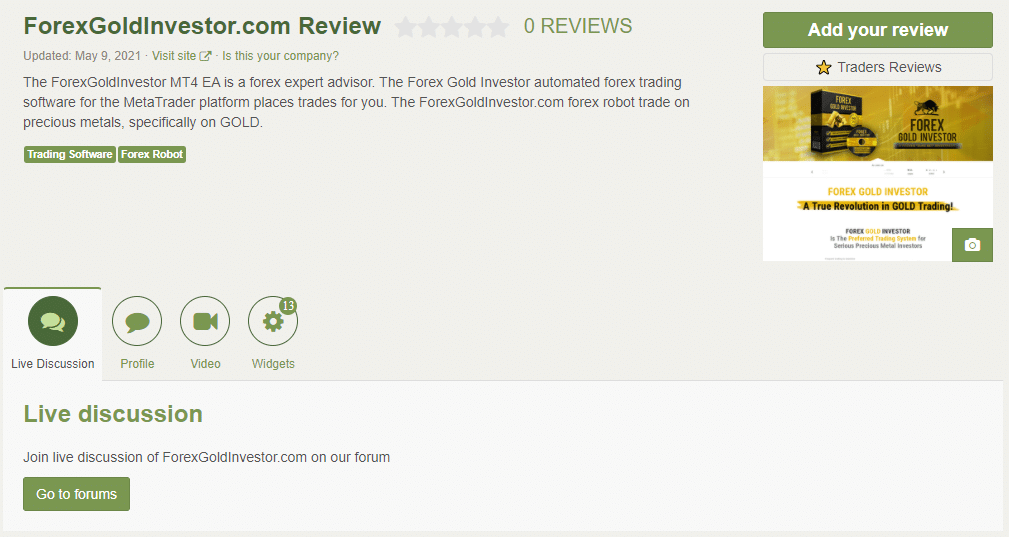Open the Traders Reviews button
The image size is (1009, 537).
878,67
